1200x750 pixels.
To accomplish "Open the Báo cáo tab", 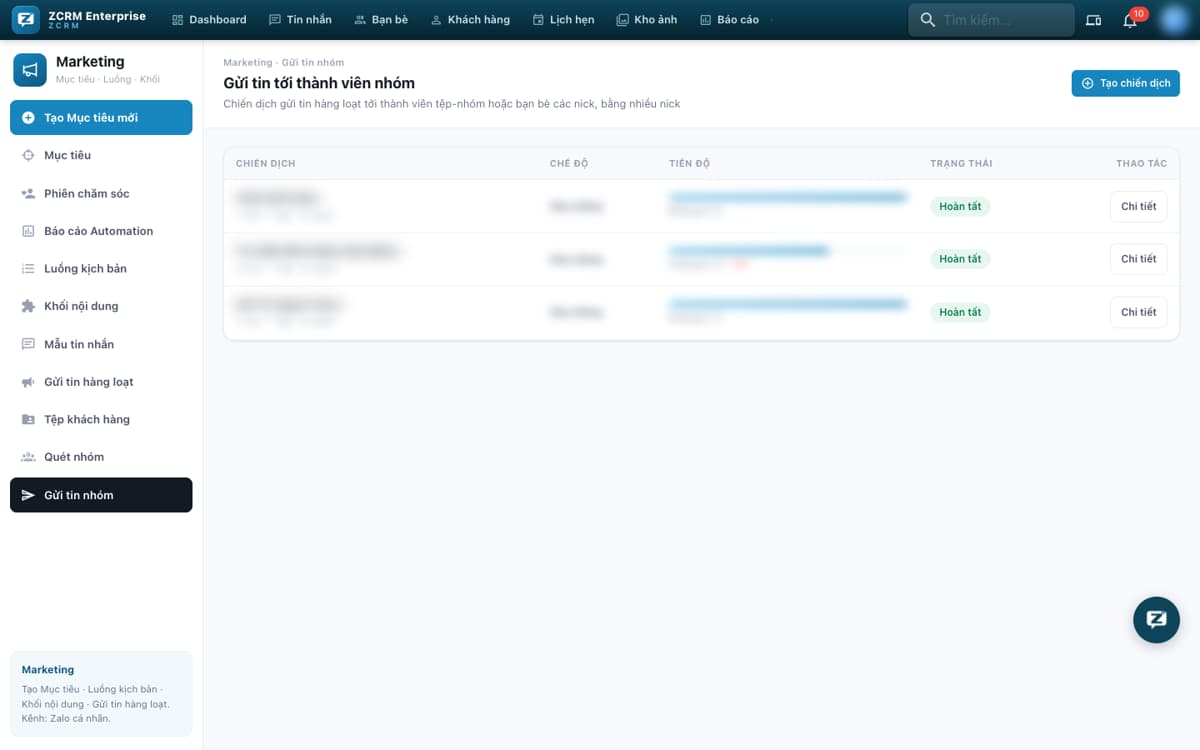I will (729, 20).
